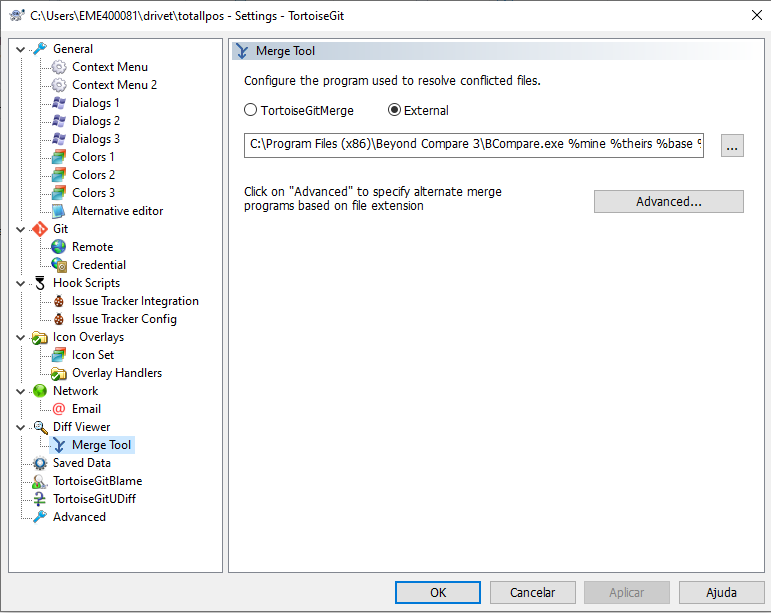Select the Merge Tool tree item

[101, 445]
